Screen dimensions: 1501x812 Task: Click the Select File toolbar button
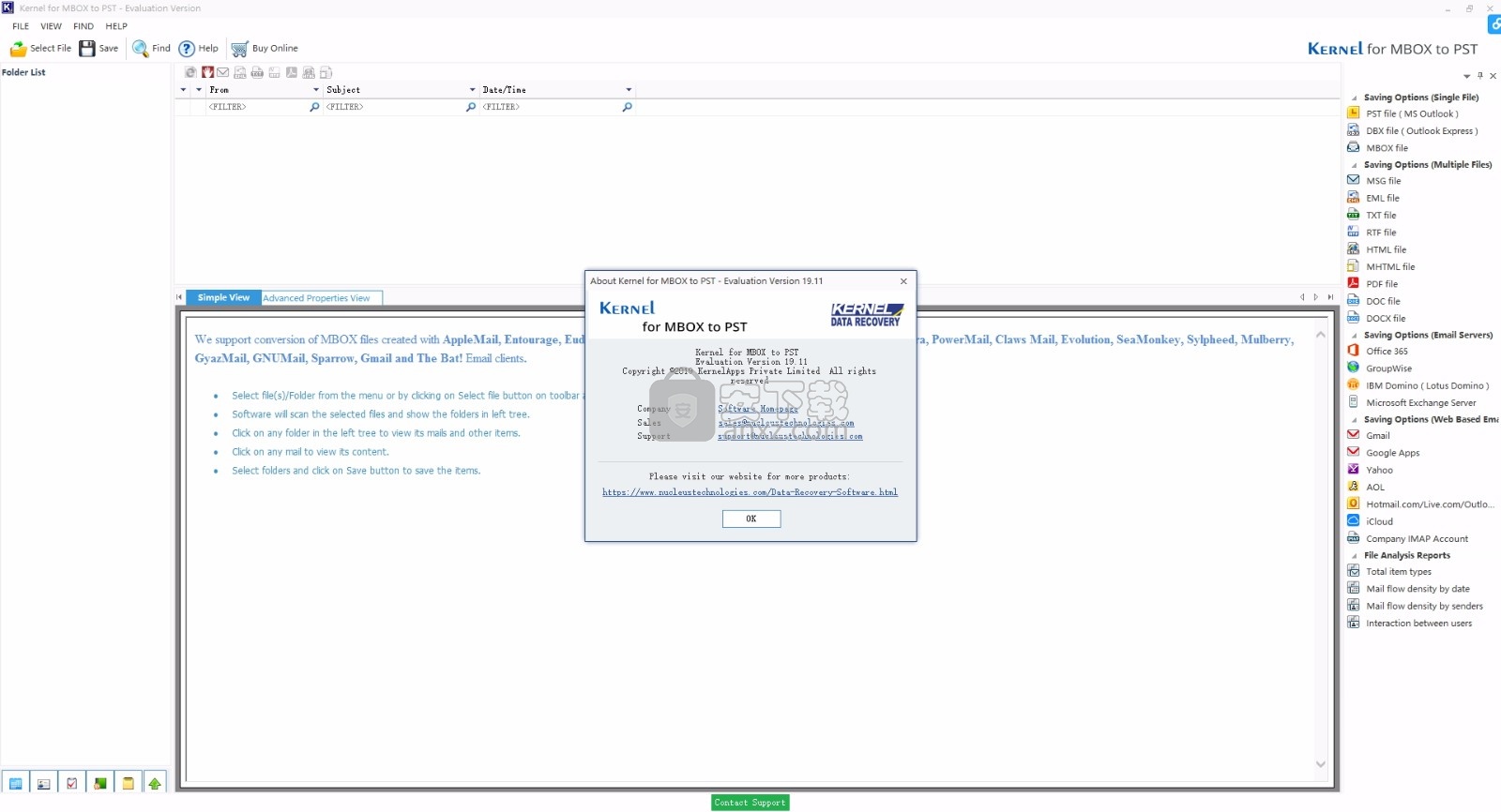(40, 49)
